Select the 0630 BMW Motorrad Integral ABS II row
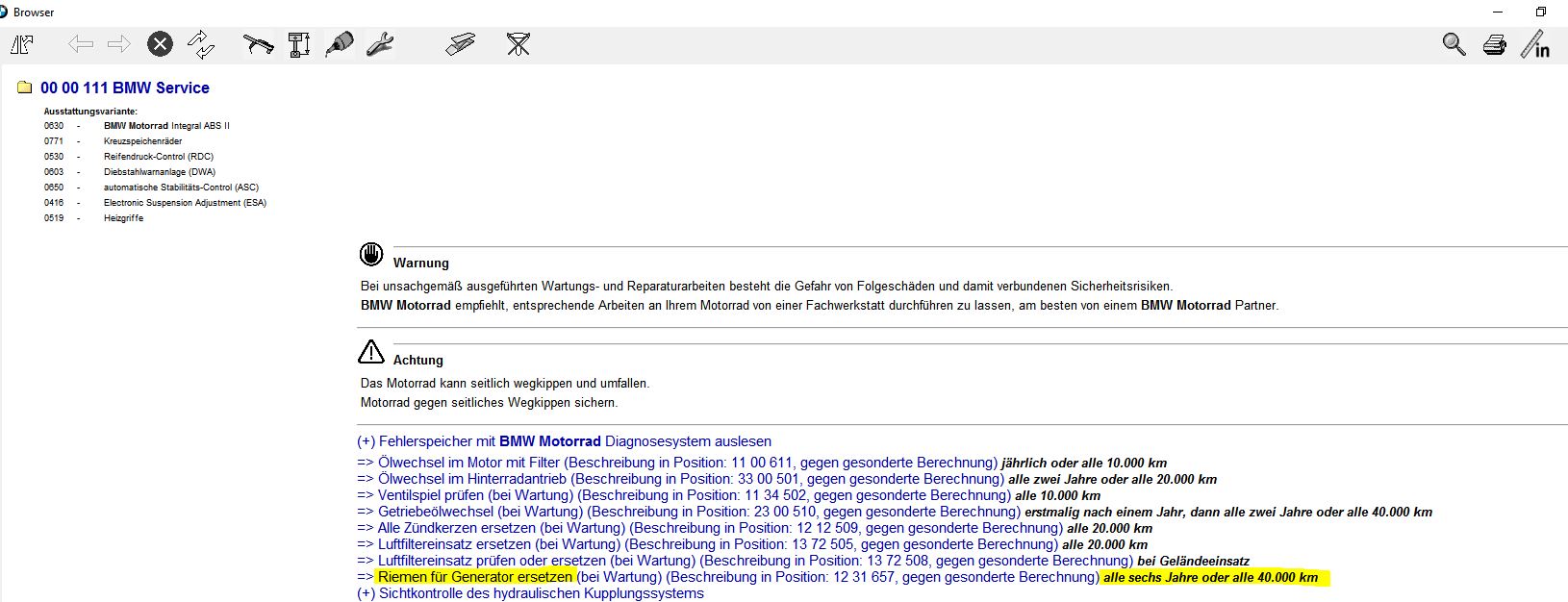The image size is (1568, 602). click(x=137, y=126)
